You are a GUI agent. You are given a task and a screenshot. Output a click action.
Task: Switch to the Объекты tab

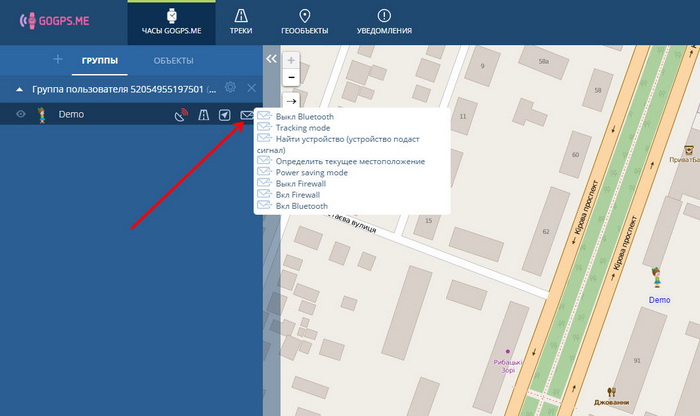click(173, 61)
